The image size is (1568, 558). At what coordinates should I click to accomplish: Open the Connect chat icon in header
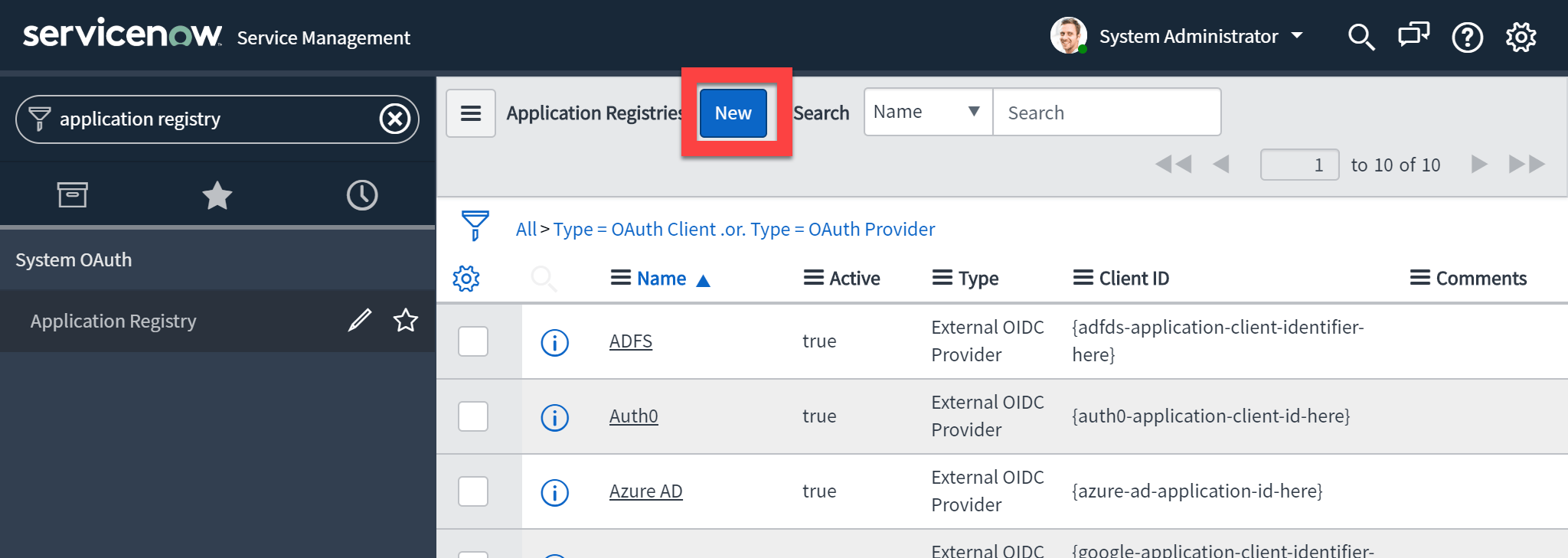click(x=1414, y=35)
